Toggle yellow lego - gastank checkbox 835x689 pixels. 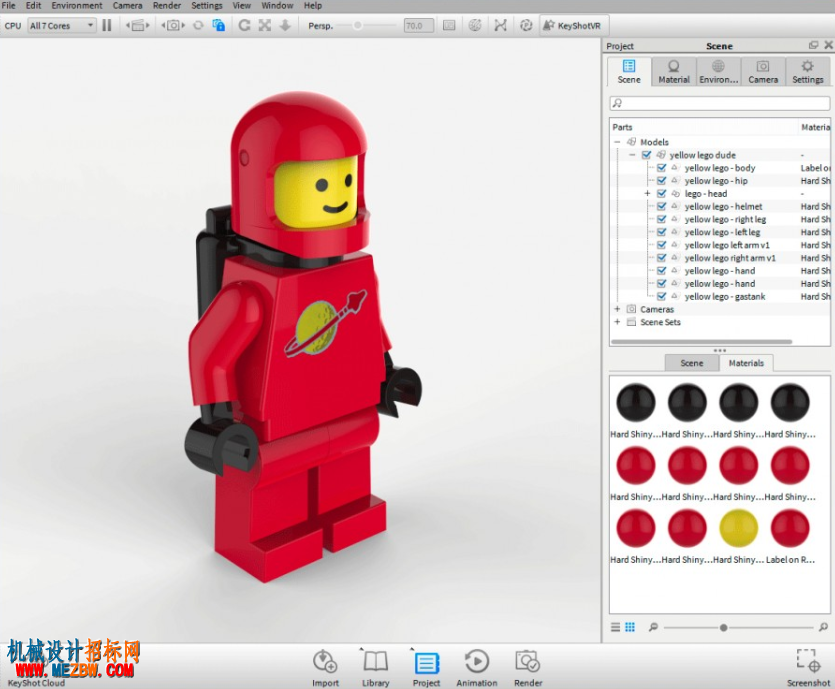point(661,297)
